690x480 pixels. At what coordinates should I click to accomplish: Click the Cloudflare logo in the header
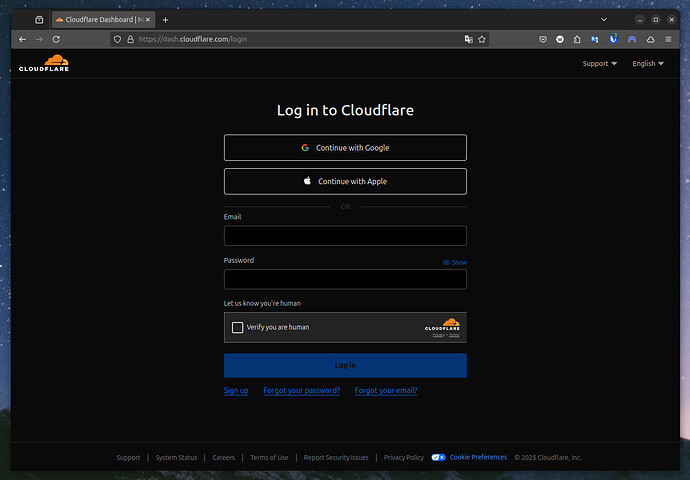coord(44,63)
